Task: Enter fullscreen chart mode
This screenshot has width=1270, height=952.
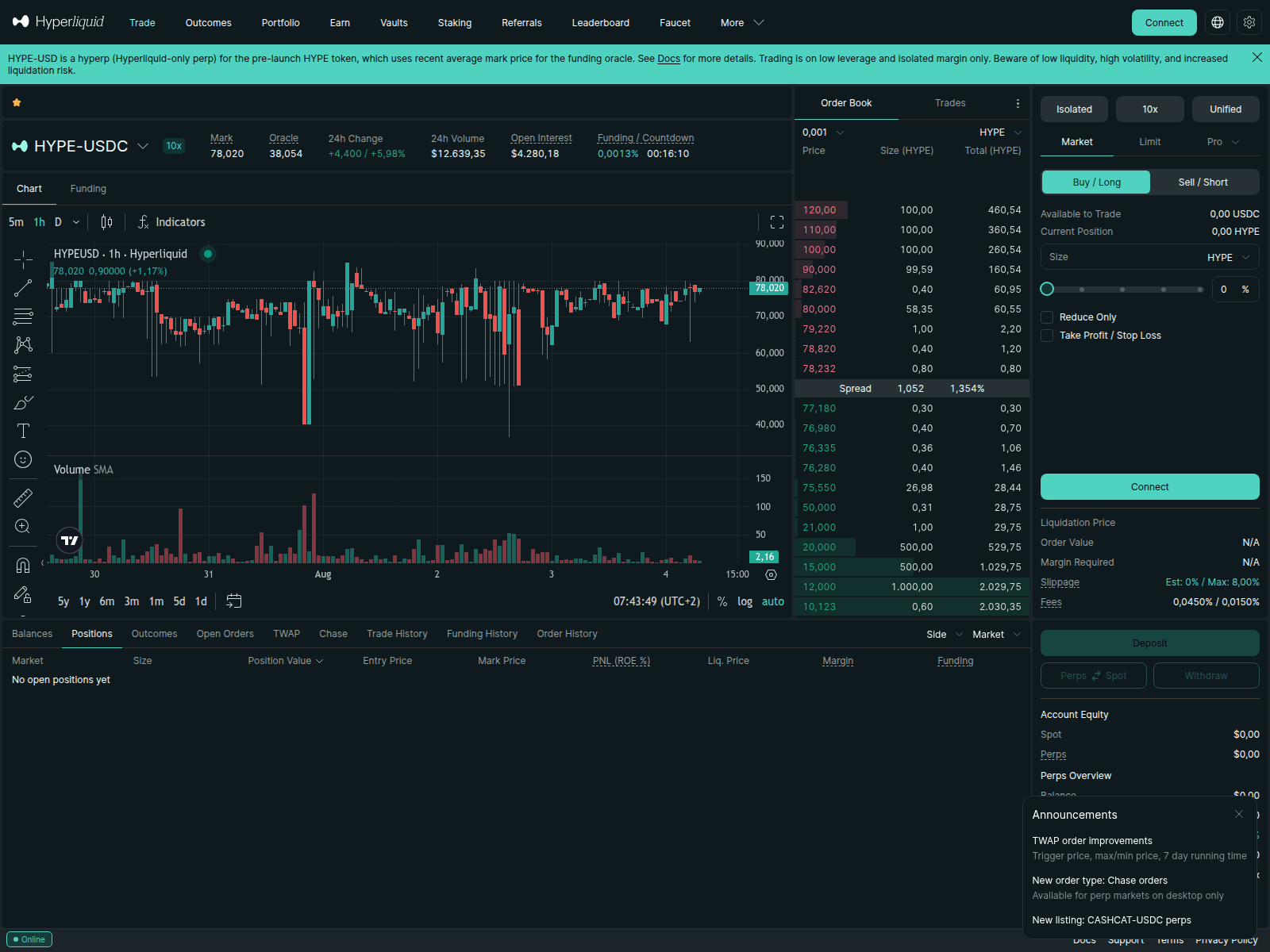Action: pyautogui.click(x=777, y=222)
